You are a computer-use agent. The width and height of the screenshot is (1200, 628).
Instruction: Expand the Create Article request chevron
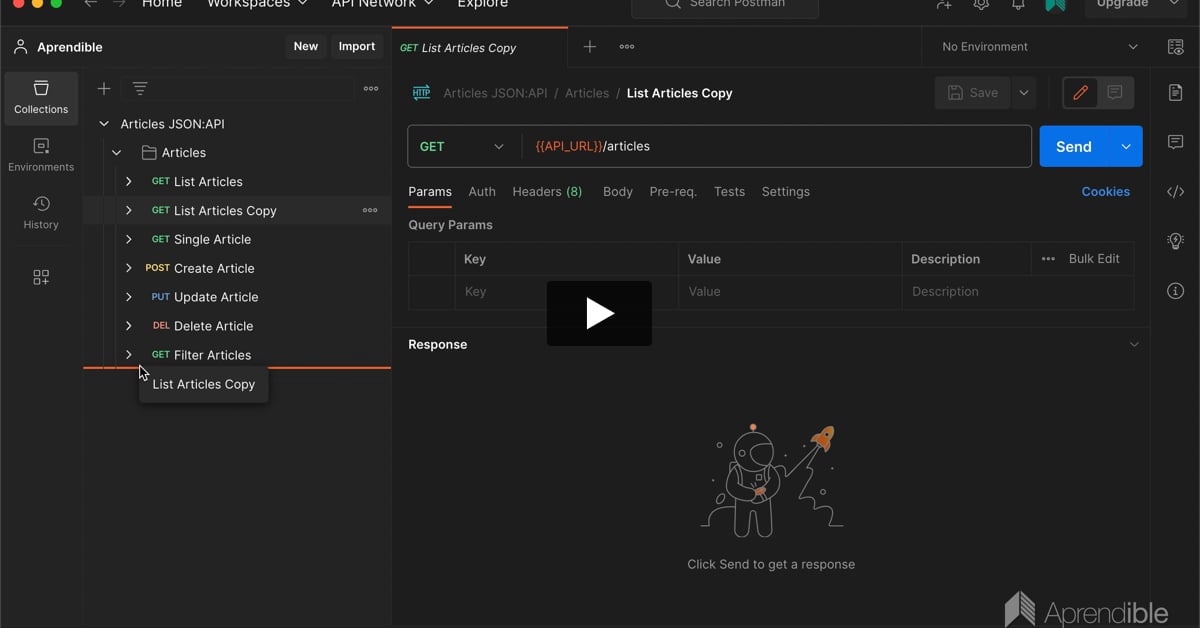[x=129, y=268]
